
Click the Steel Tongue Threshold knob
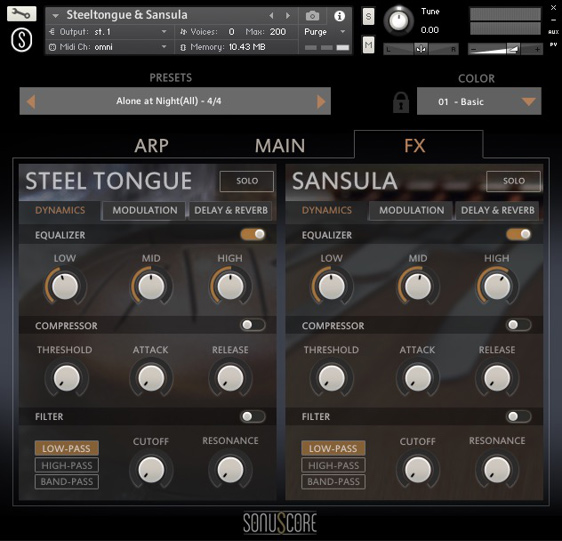pyautogui.click(x=66, y=378)
